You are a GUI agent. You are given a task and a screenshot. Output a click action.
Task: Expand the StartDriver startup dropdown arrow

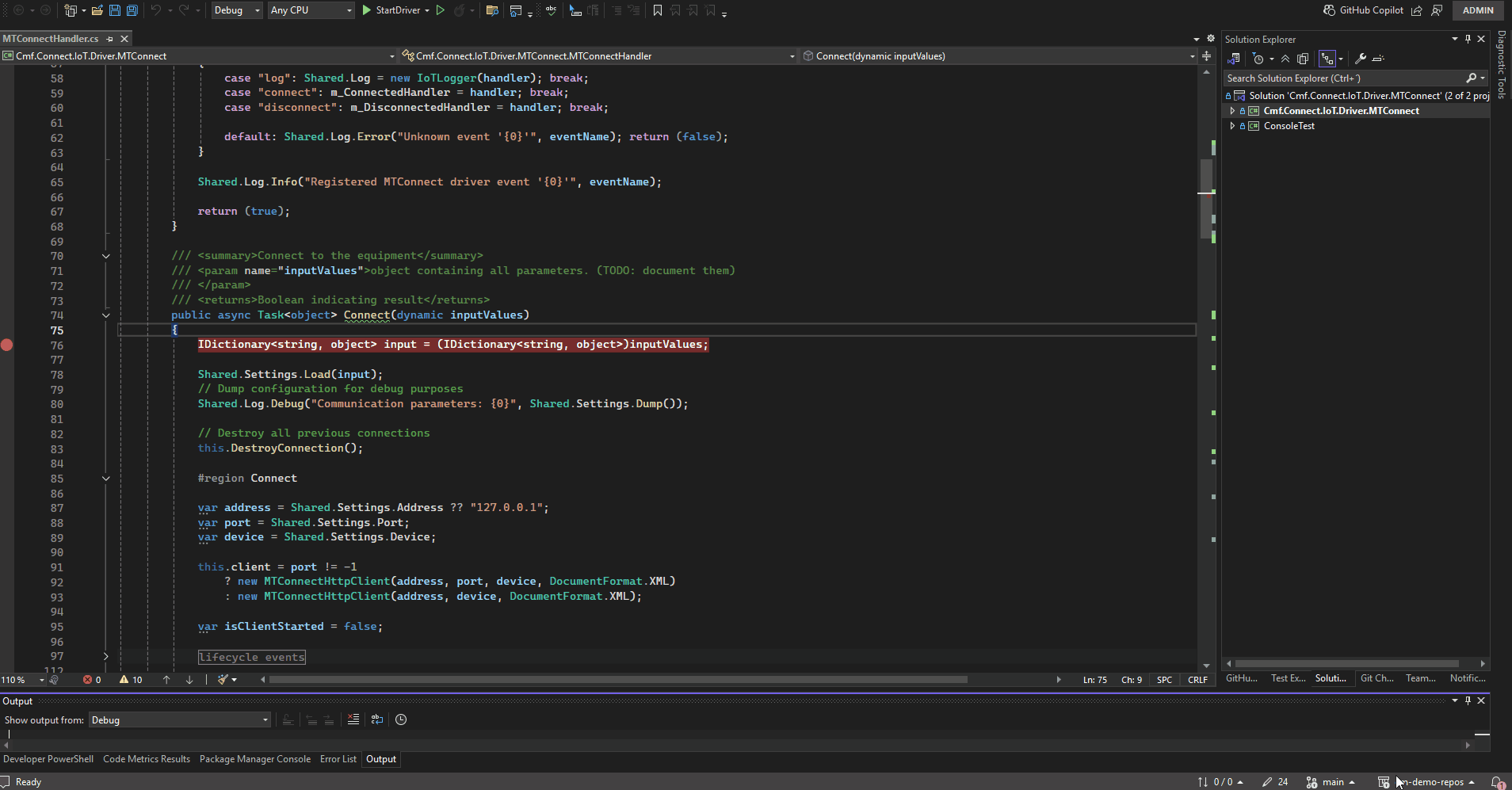click(x=427, y=10)
